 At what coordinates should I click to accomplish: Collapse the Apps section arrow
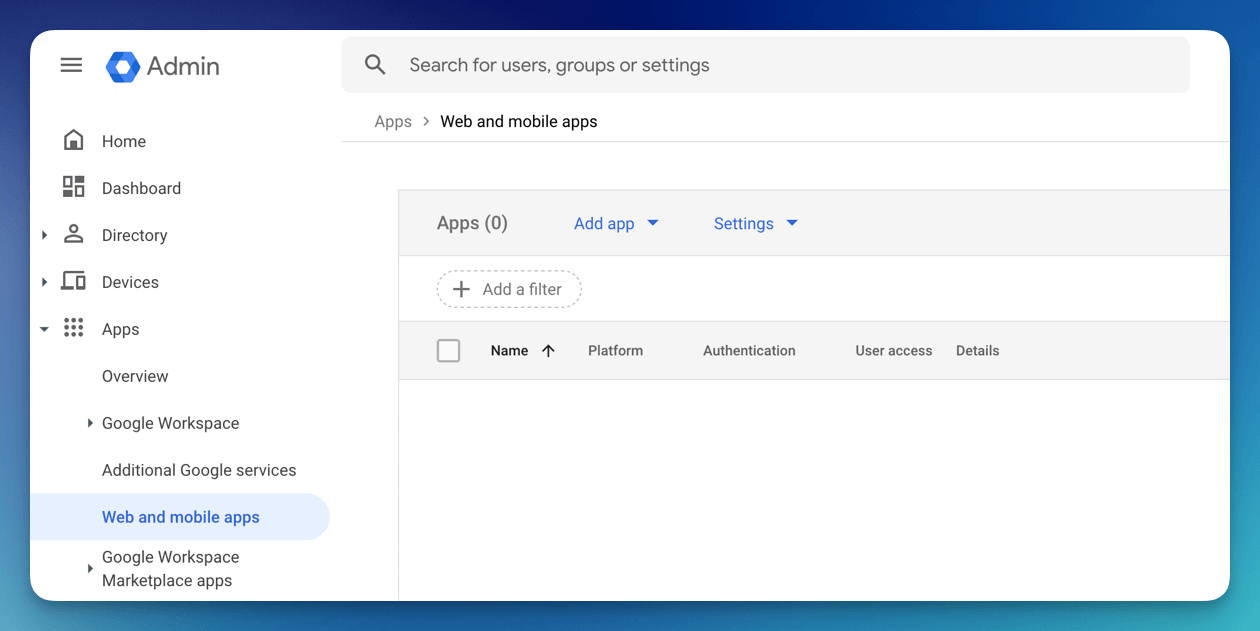pyautogui.click(x=44, y=329)
